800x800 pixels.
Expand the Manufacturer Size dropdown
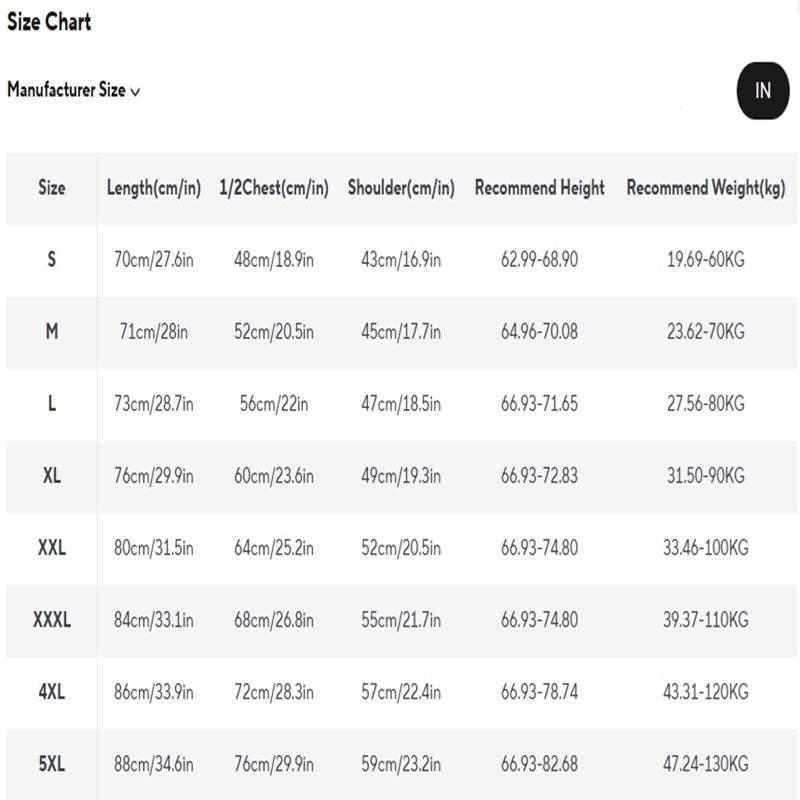tap(67, 90)
